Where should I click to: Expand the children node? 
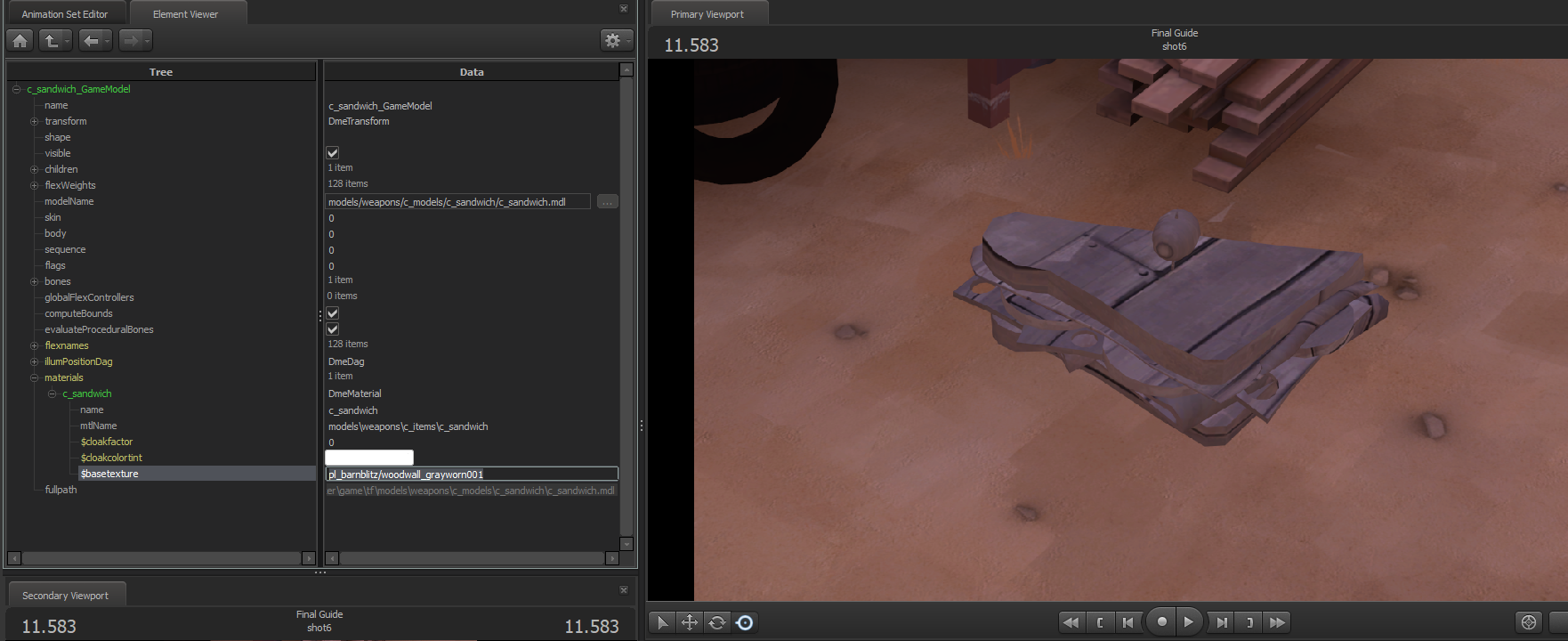[x=35, y=169]
